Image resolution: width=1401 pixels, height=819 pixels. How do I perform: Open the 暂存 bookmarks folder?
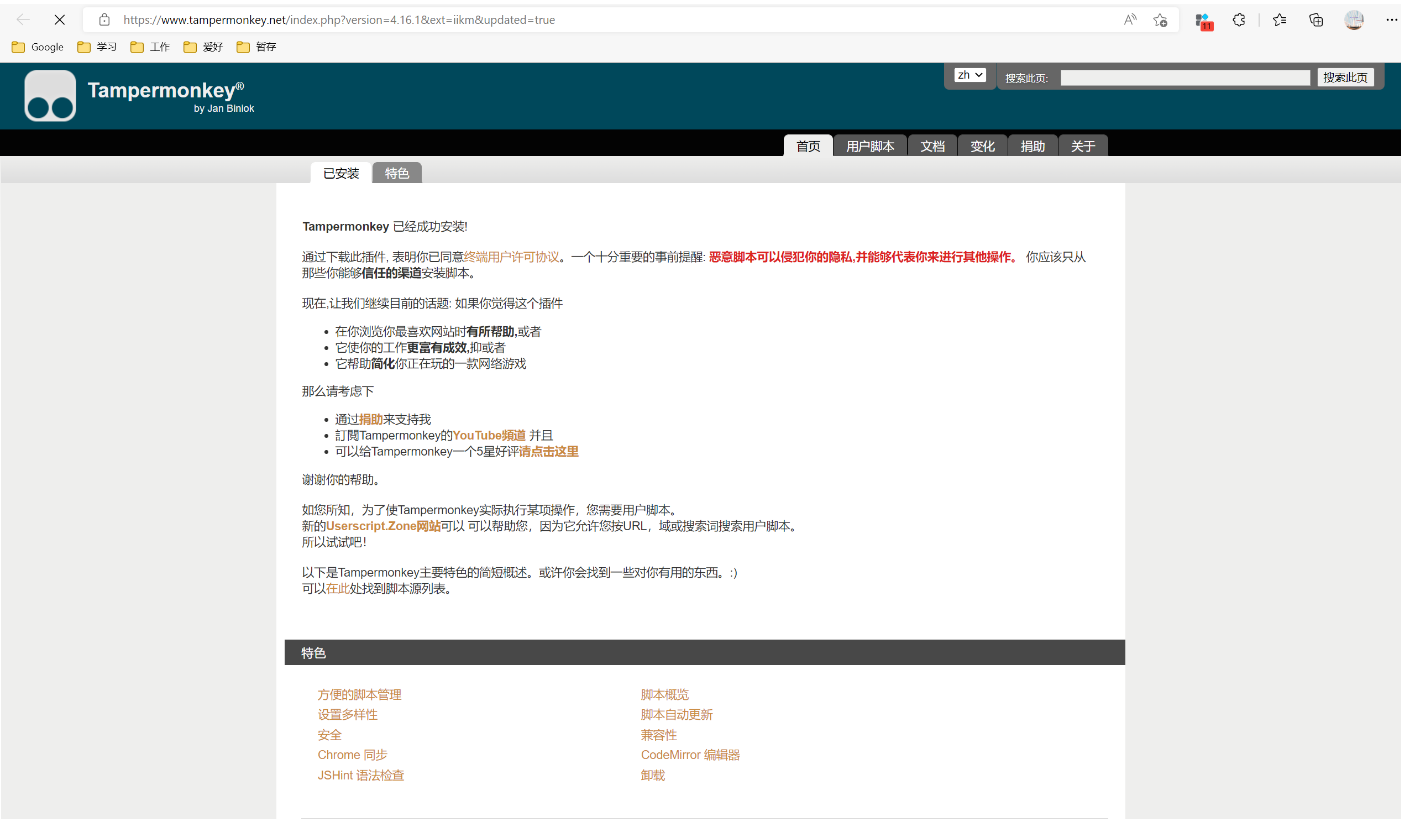256,47
